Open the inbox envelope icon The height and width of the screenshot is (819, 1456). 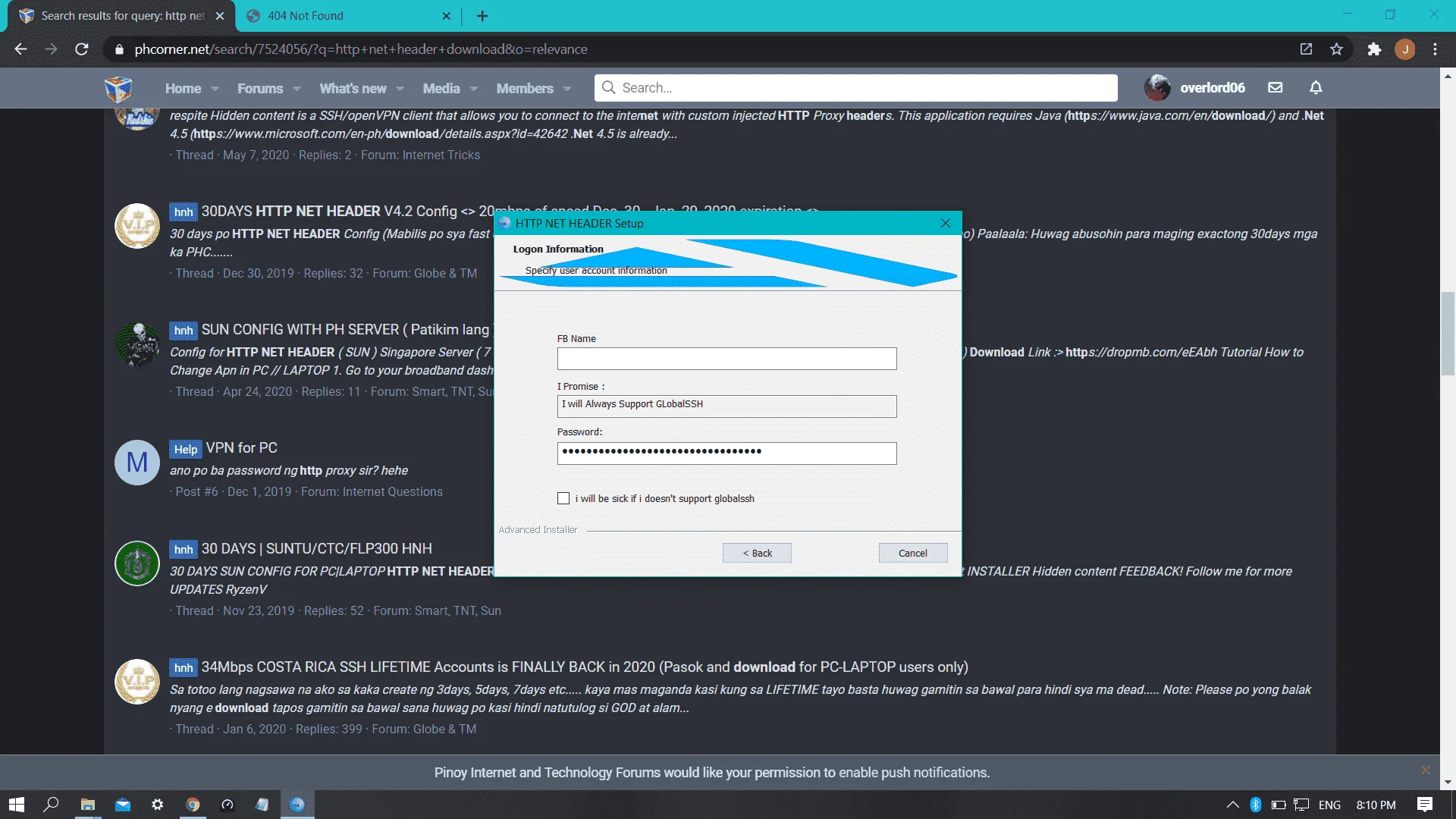click(x=1276, y=88)
